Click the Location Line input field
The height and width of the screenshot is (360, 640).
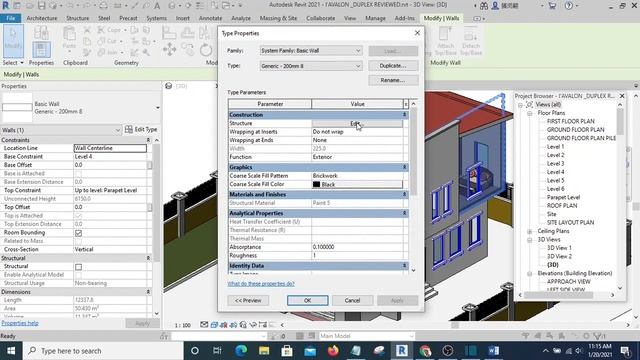[110, 148]
